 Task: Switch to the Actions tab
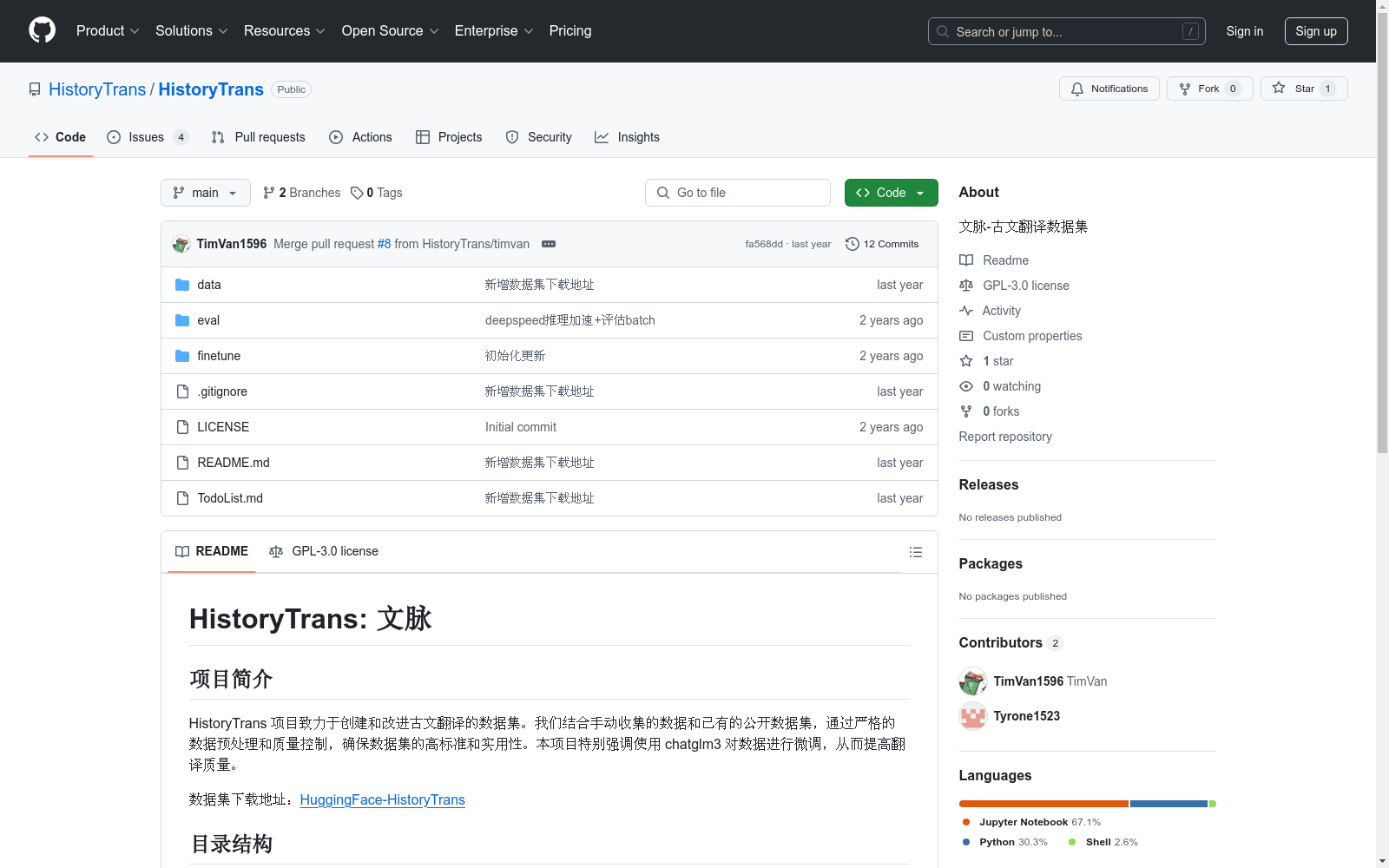tap(361, 137)
